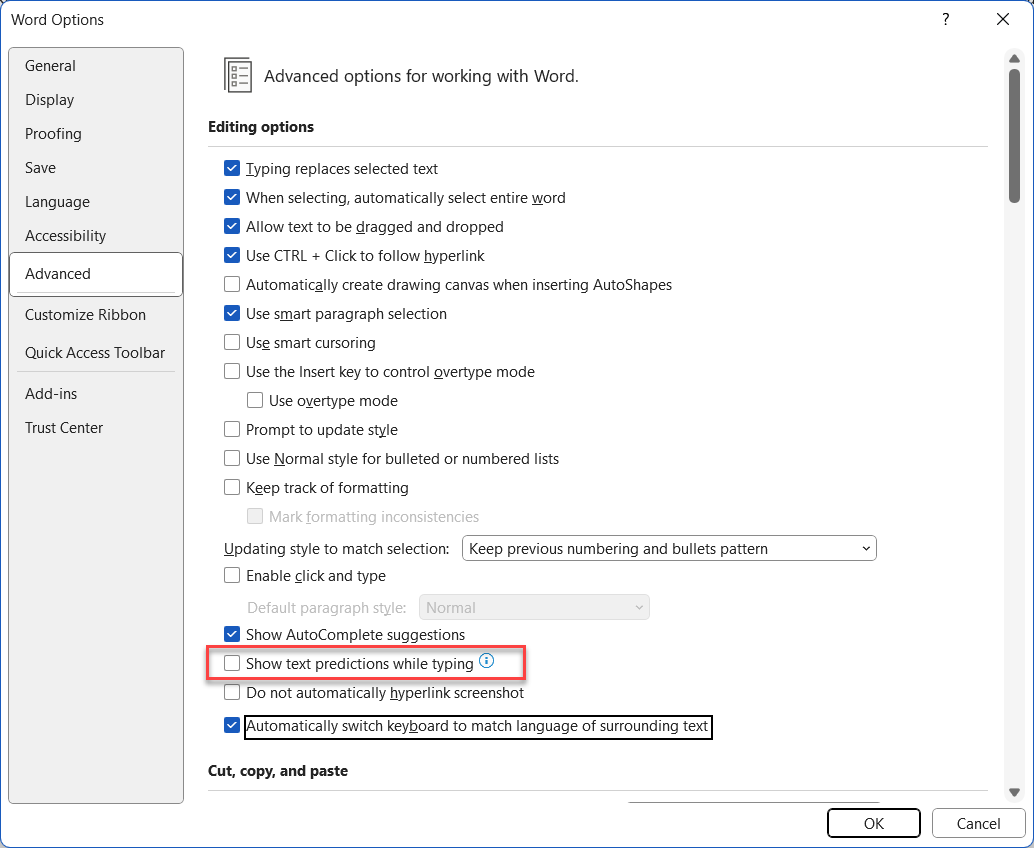Uncheck Typing replaces selected text
The image size is (1034, 848).
click(231, 169)
